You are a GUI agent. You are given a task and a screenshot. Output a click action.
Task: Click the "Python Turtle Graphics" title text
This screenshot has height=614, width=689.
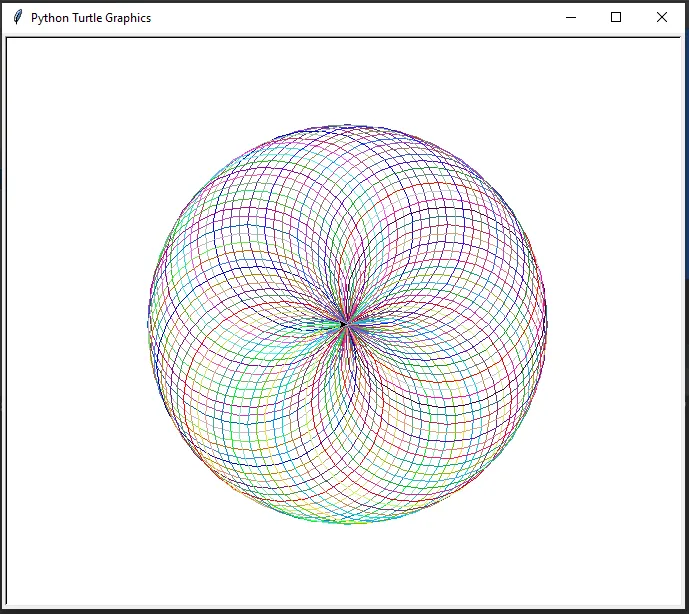91,18
